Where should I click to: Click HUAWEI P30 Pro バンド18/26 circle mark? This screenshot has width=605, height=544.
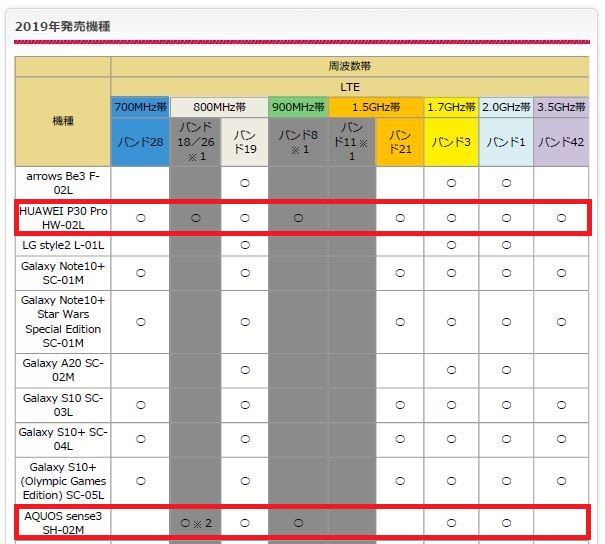click(x=196, y=218)
